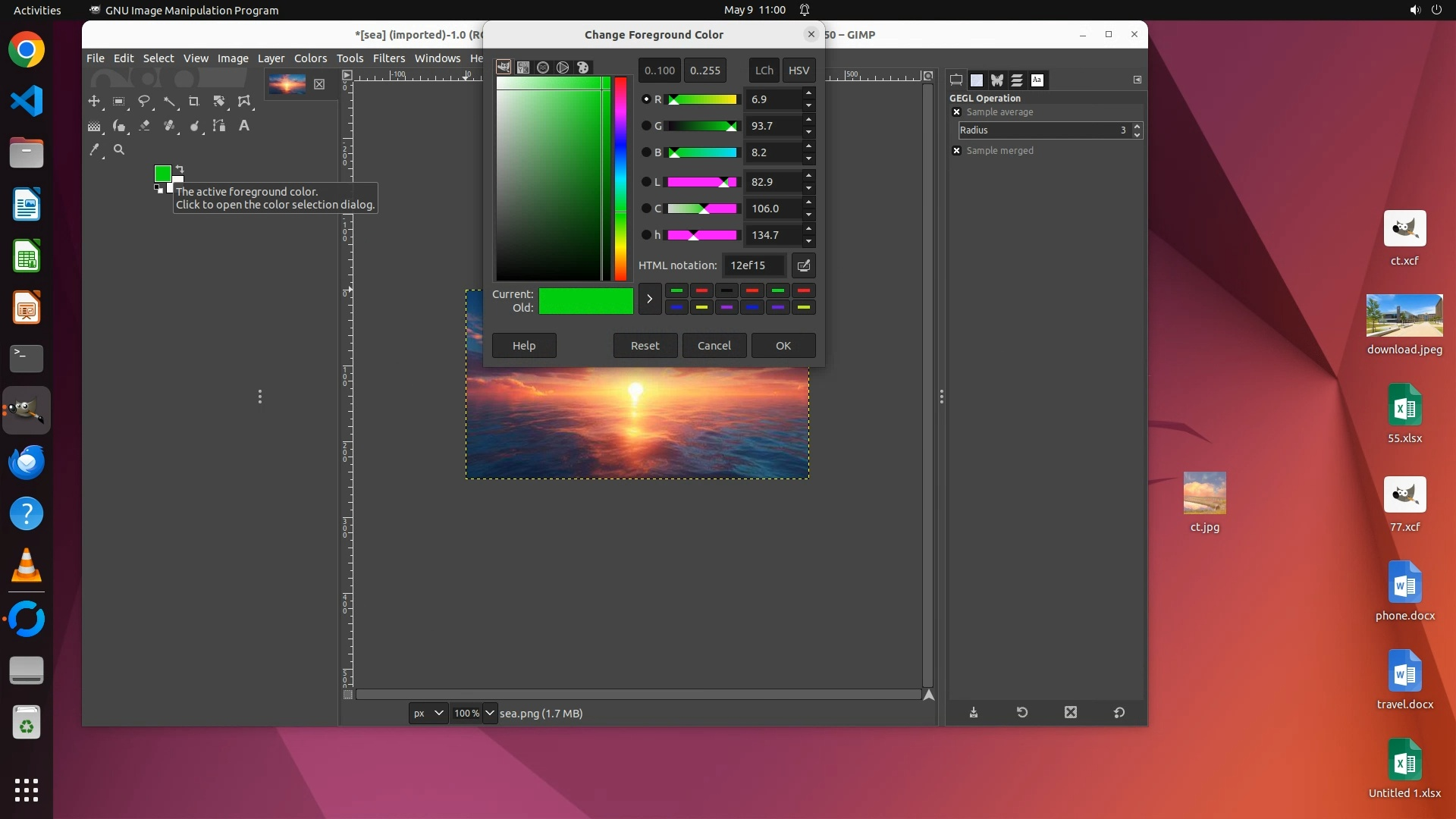Open the Filters menu
This screenshot has width=1456, height=819.
[x=388, y=58]
